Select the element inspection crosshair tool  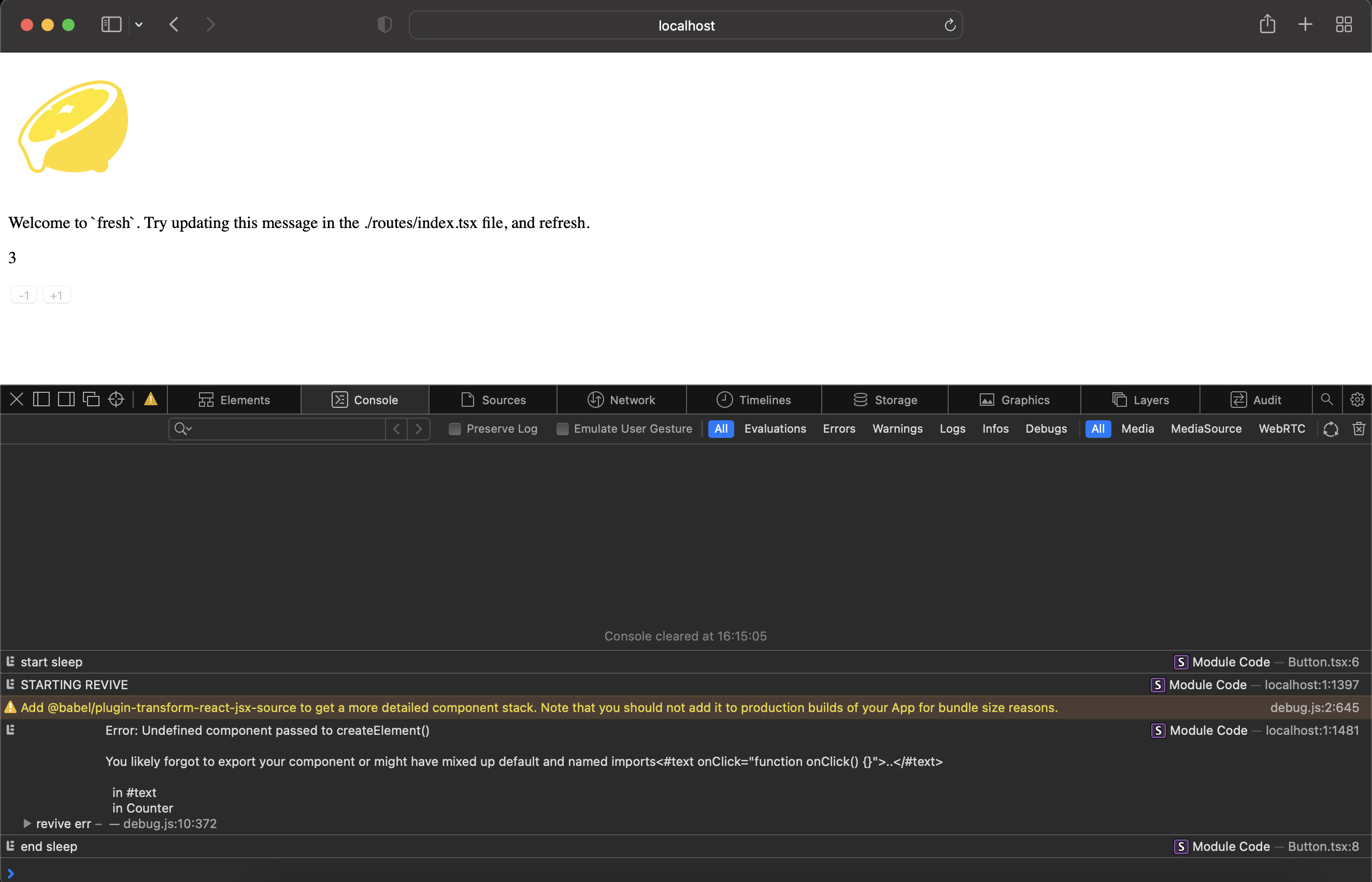point(116,399)
